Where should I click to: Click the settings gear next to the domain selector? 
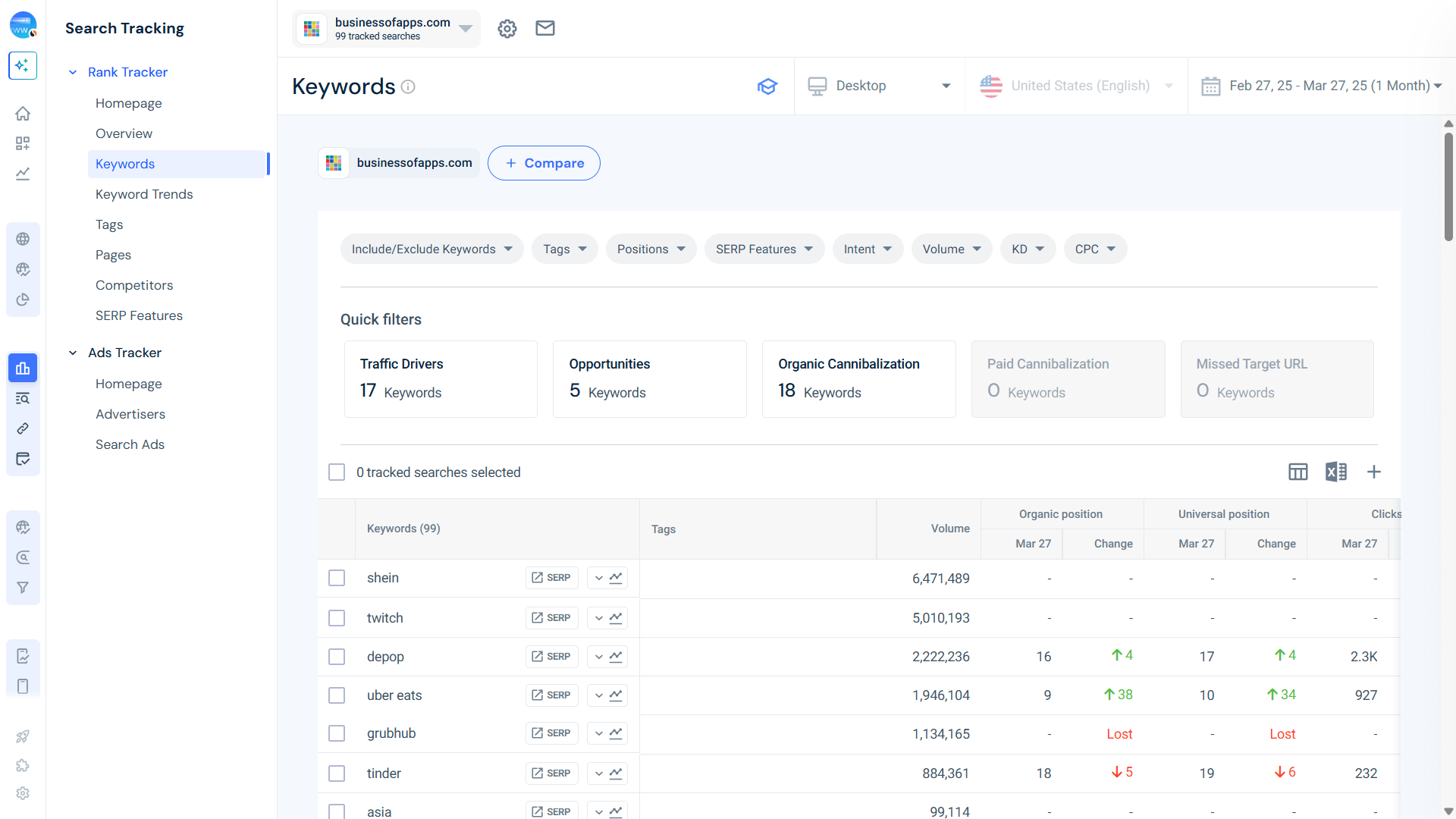[507, 29]
